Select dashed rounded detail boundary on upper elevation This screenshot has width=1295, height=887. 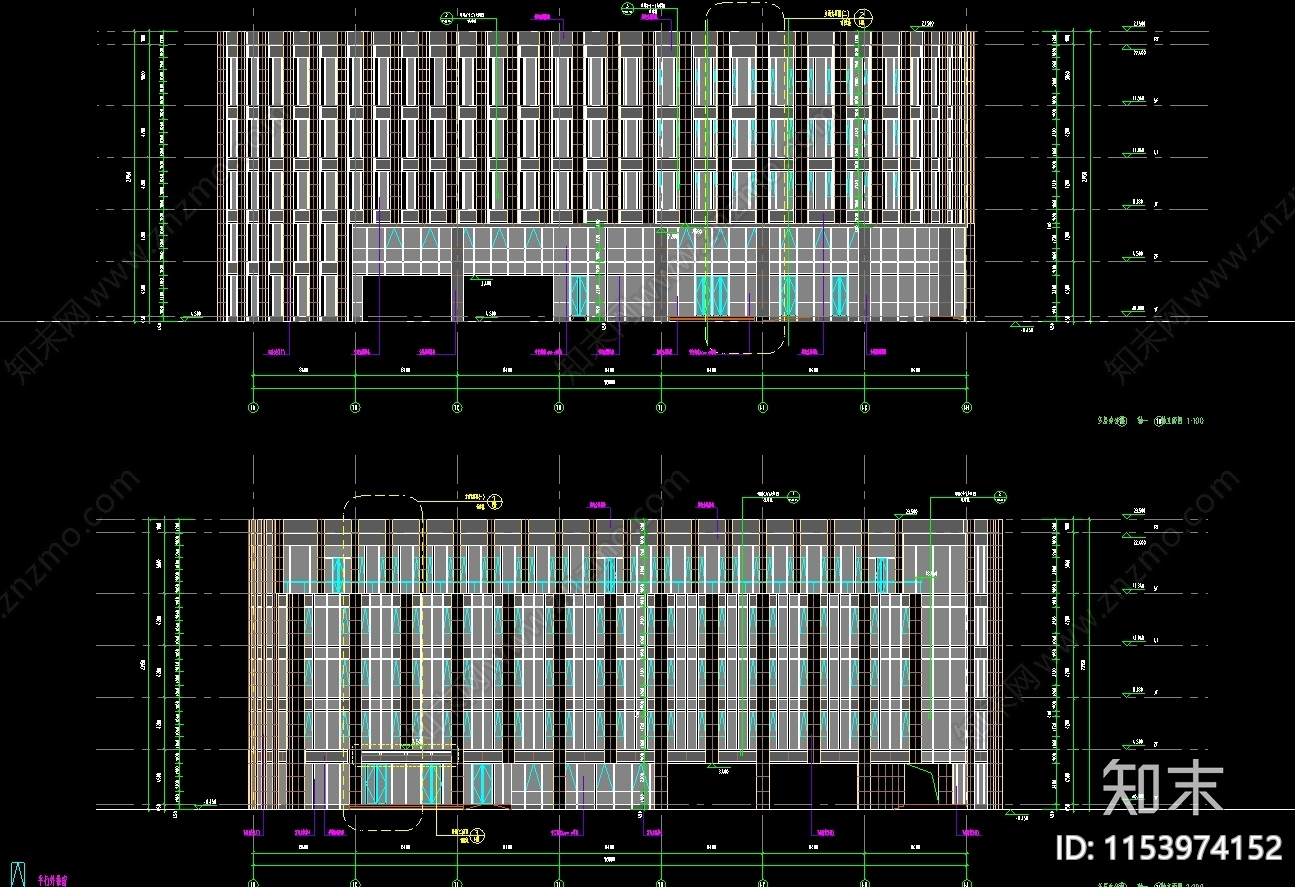point(745,177)
